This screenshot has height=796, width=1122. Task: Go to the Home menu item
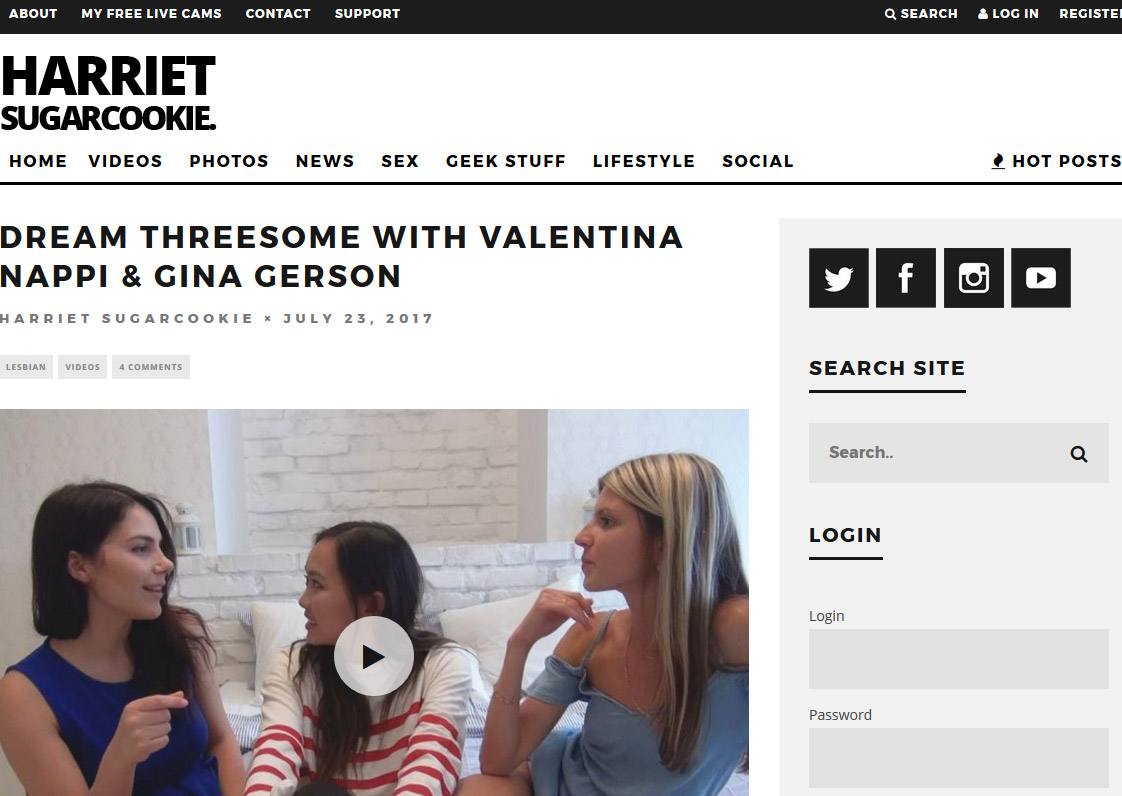point(38,161)
